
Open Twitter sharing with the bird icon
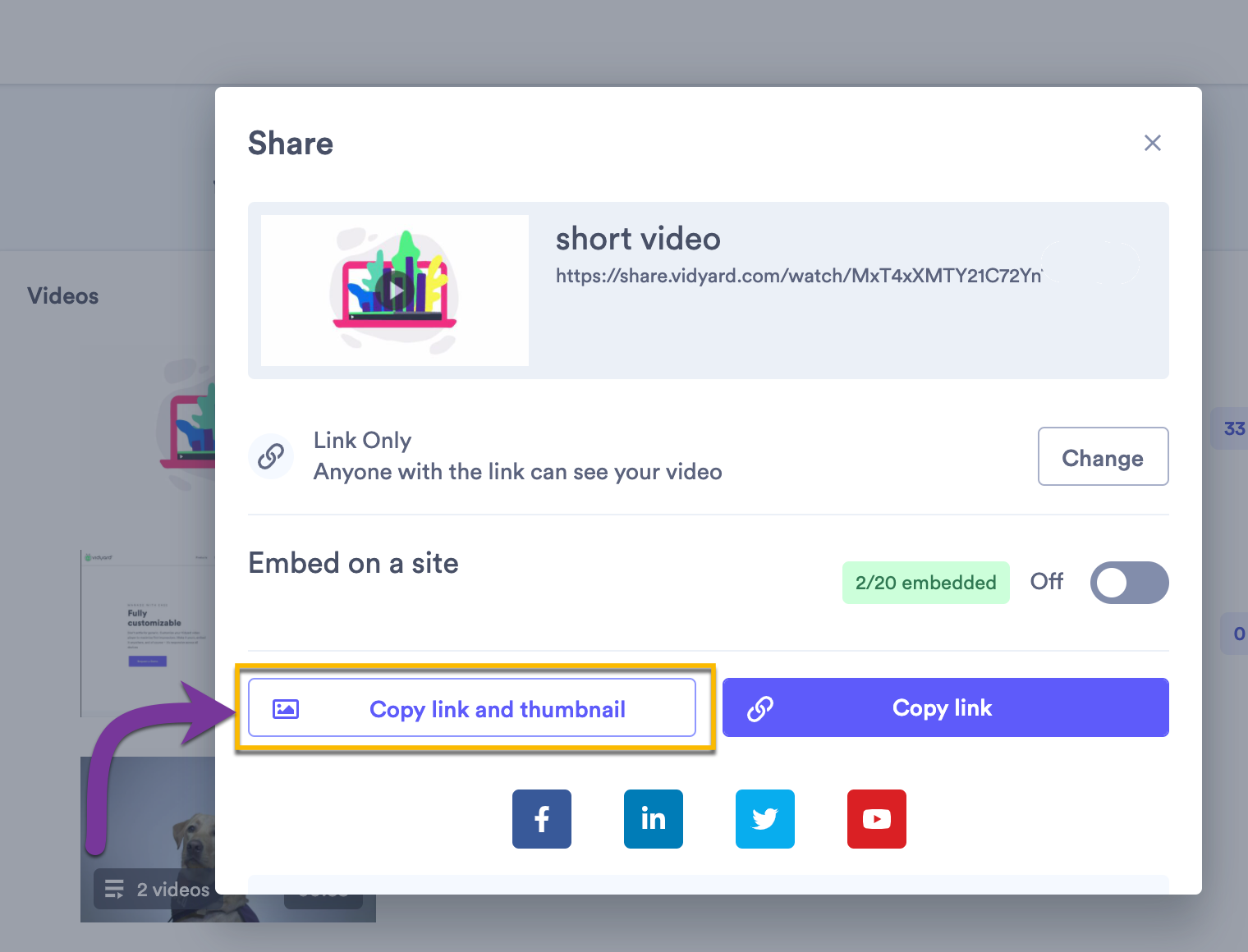[x=764, y=818]
